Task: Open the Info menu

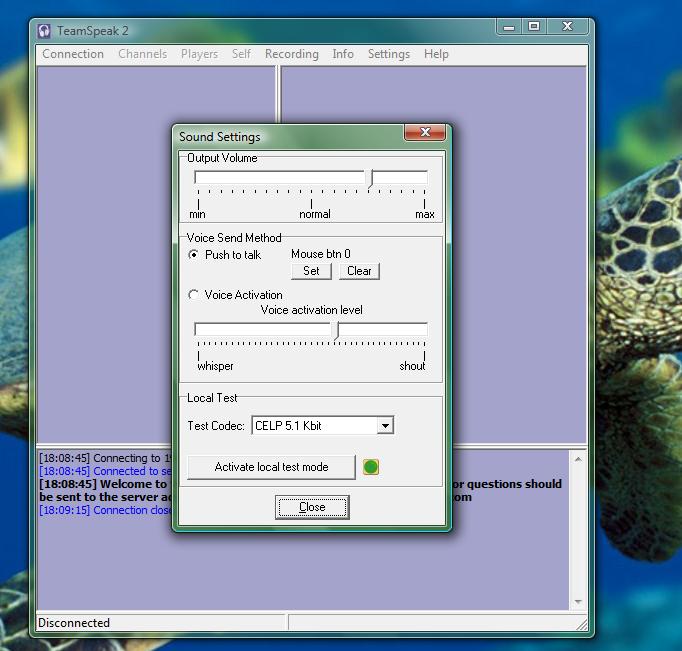Action: coord(343,54)
